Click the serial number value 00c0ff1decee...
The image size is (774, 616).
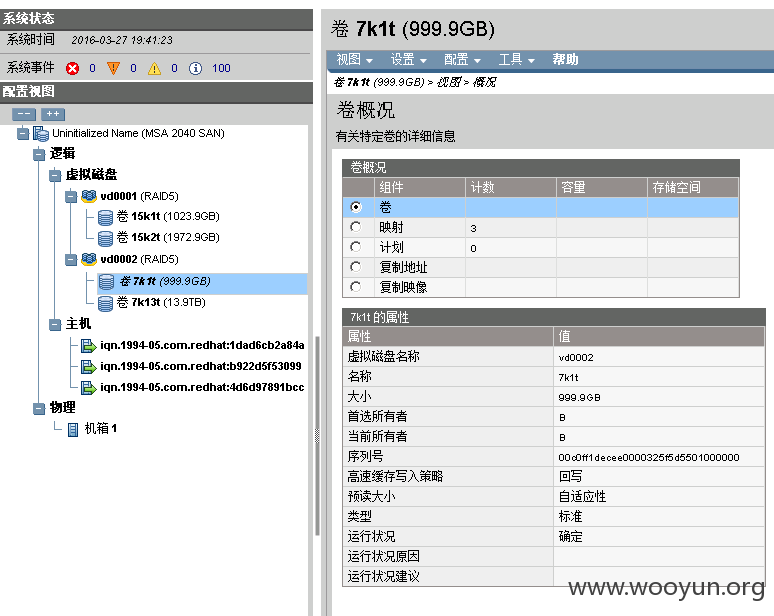[649, 458]
